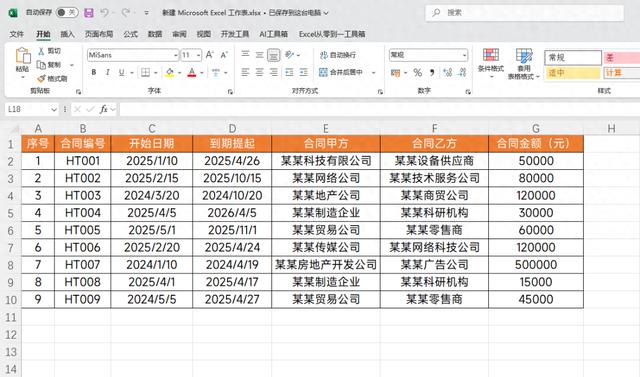Screen dimensions: 640x377
Task: Expand Merge & Center (合并后居中) dropdown arrow
Action: [x=373, y=73]
